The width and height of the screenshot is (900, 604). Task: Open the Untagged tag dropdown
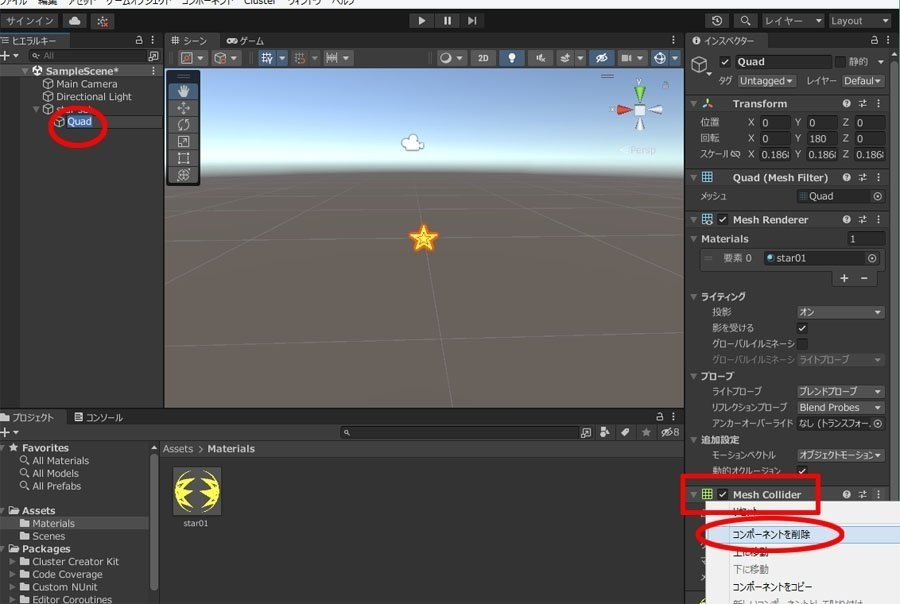pos(766,81)
